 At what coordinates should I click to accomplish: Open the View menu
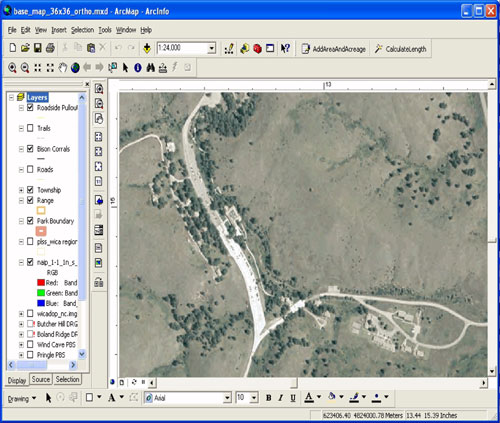tap(41, 30)
